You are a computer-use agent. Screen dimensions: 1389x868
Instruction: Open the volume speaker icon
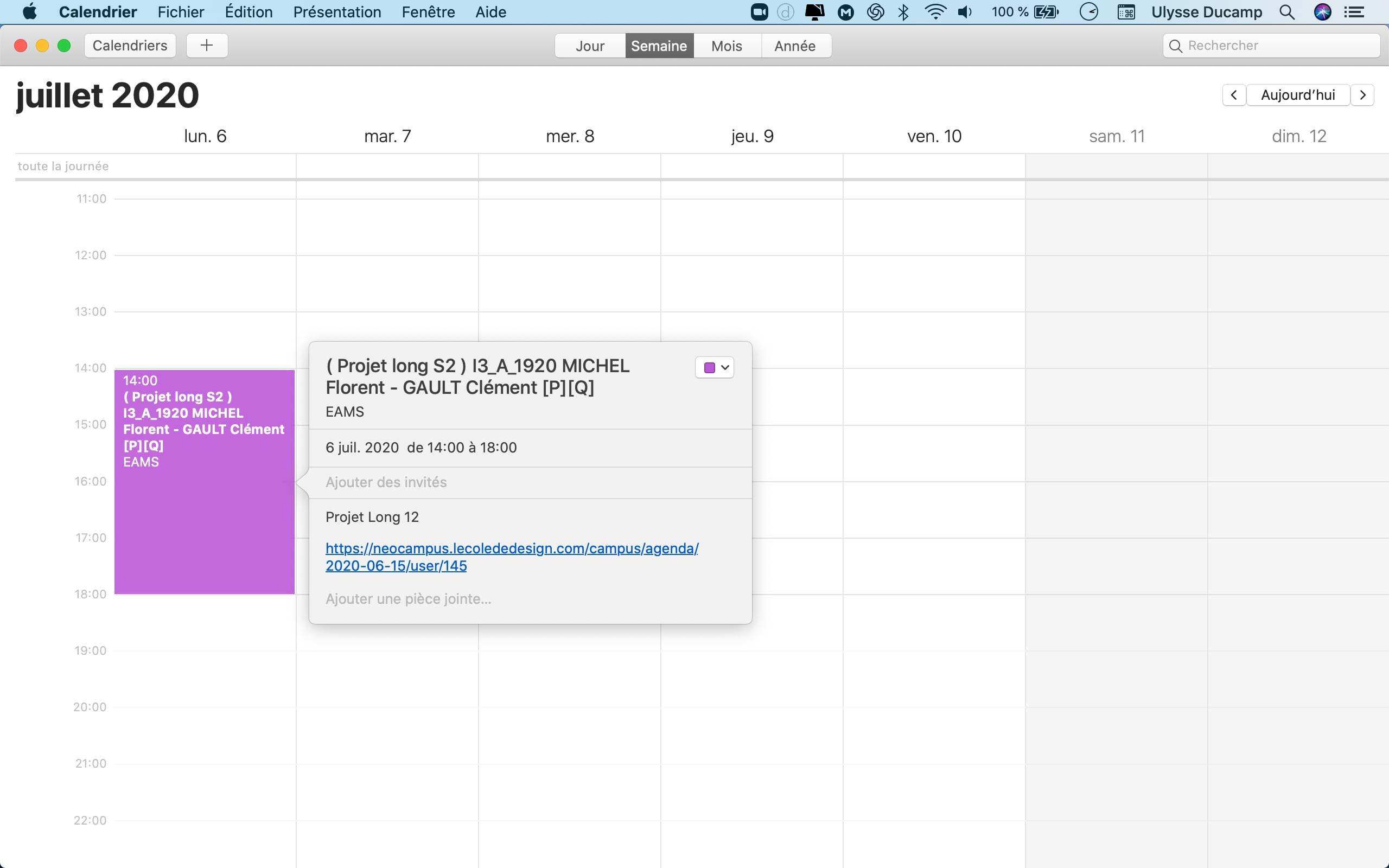tap(965, 12)
